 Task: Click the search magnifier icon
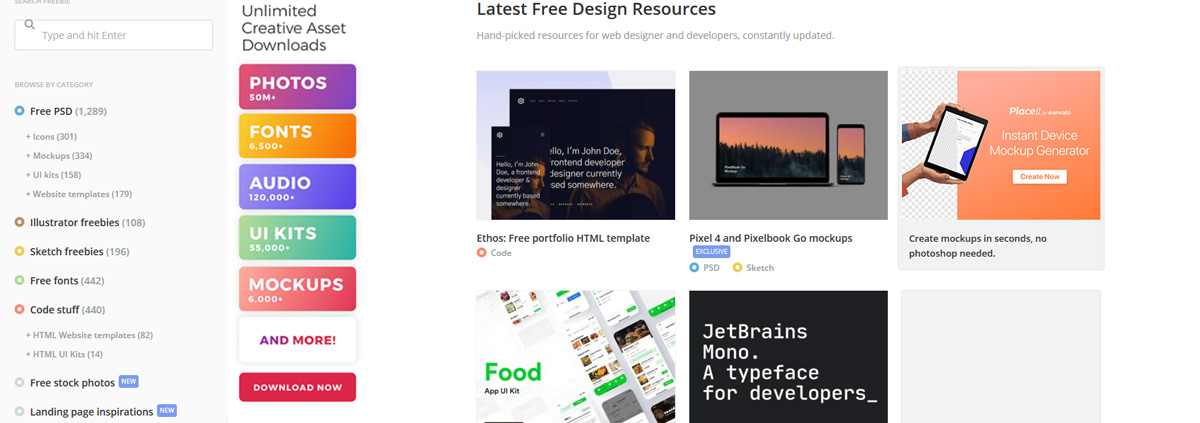[x=30, y=25]
